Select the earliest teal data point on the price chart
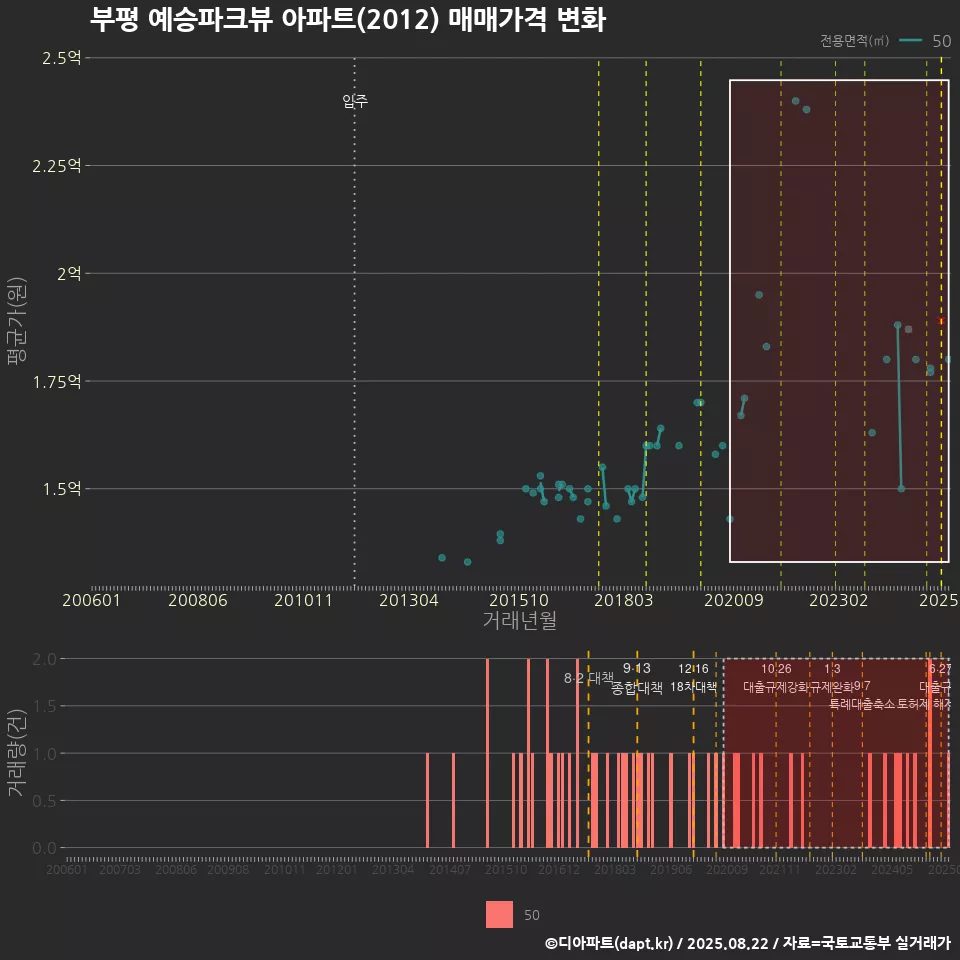Viewport: 960px width, 960px height. tap(442, 557)
